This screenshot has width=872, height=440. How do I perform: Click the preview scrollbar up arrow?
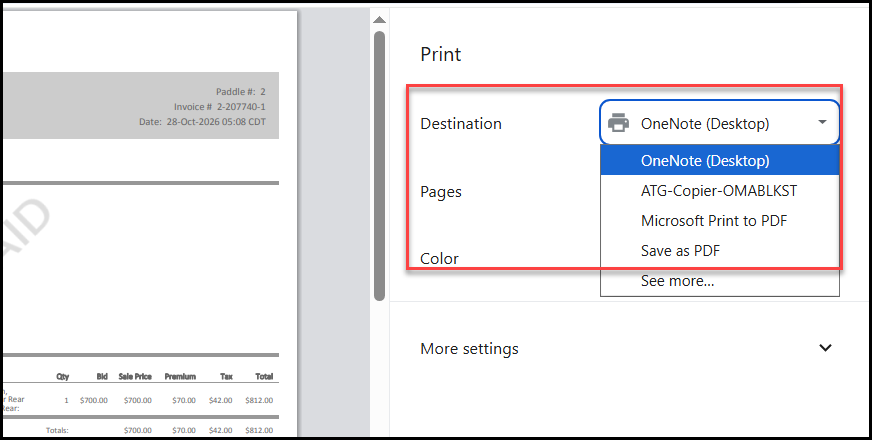tap(379, 20)
